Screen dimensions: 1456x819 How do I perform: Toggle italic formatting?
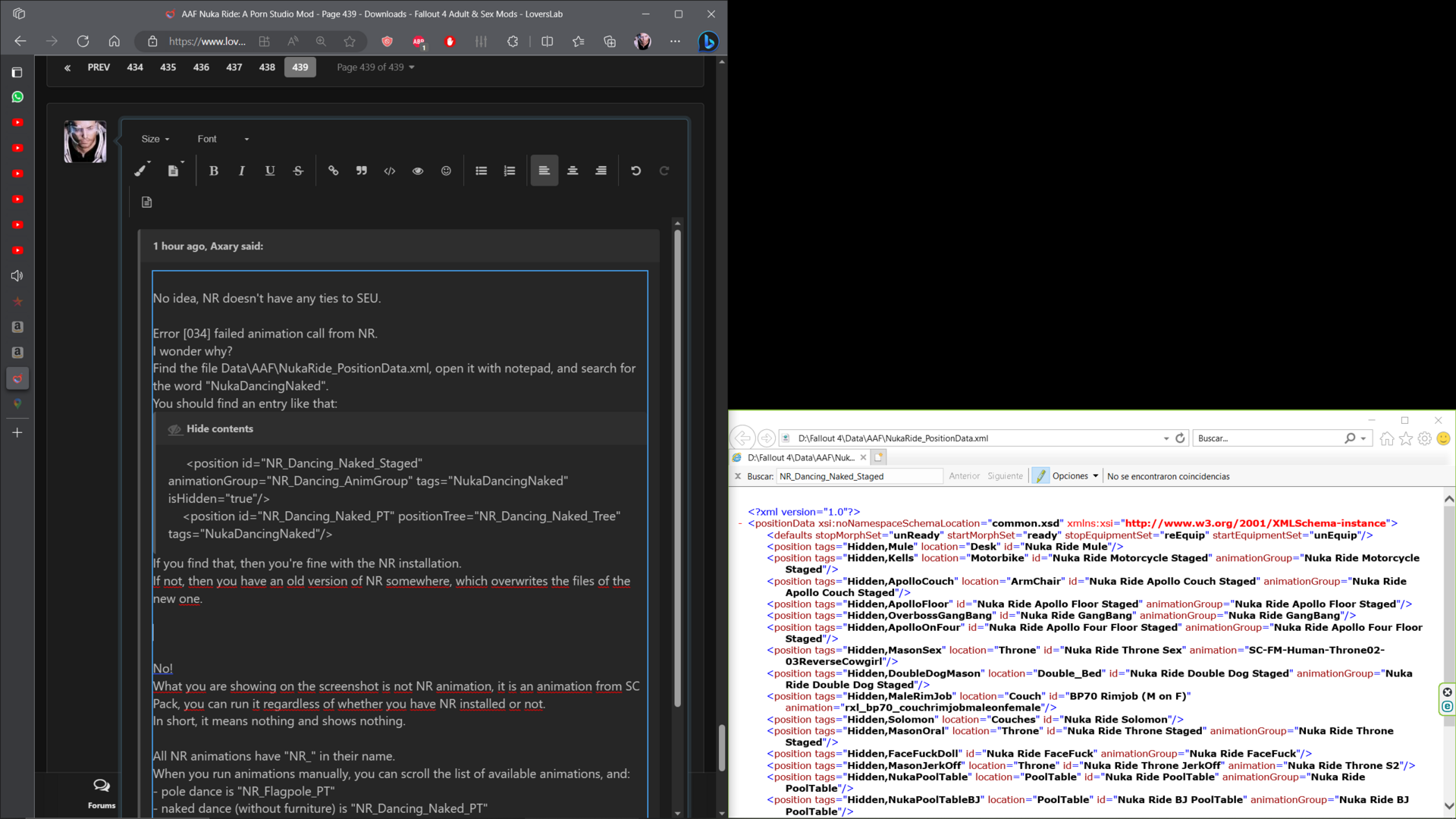coord(242,171)
